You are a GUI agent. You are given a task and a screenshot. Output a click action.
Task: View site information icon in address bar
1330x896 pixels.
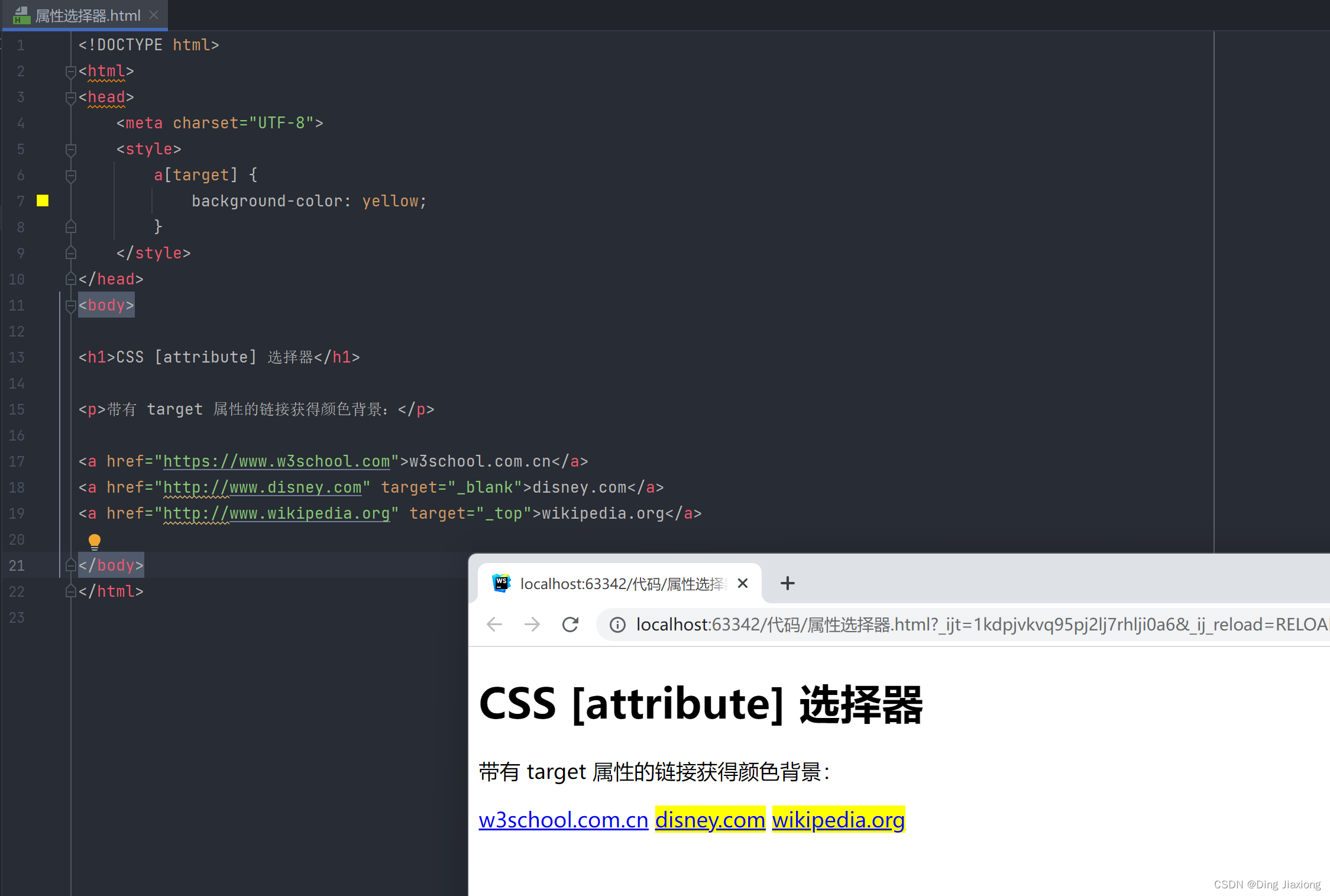click(617, 625)
